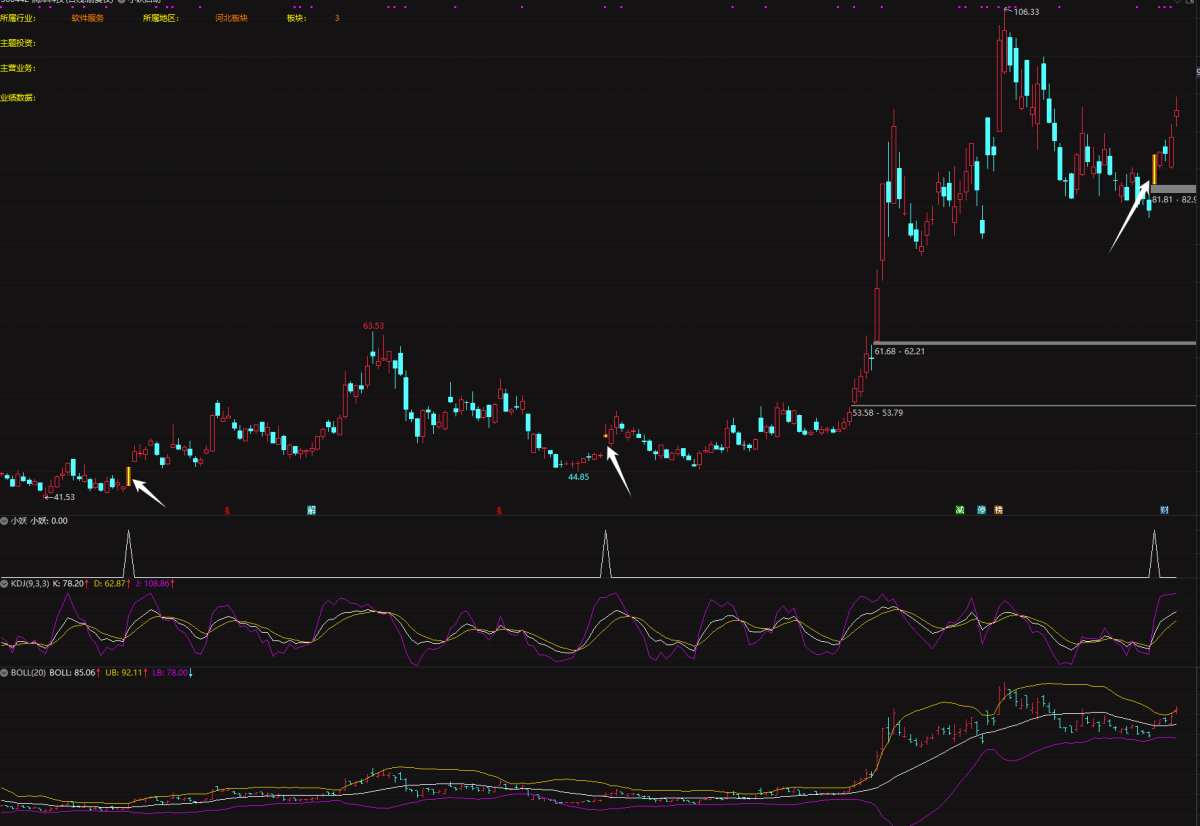
Task: Click the KDJ(9,3,3) indicator name
Action: click(29, 583)
